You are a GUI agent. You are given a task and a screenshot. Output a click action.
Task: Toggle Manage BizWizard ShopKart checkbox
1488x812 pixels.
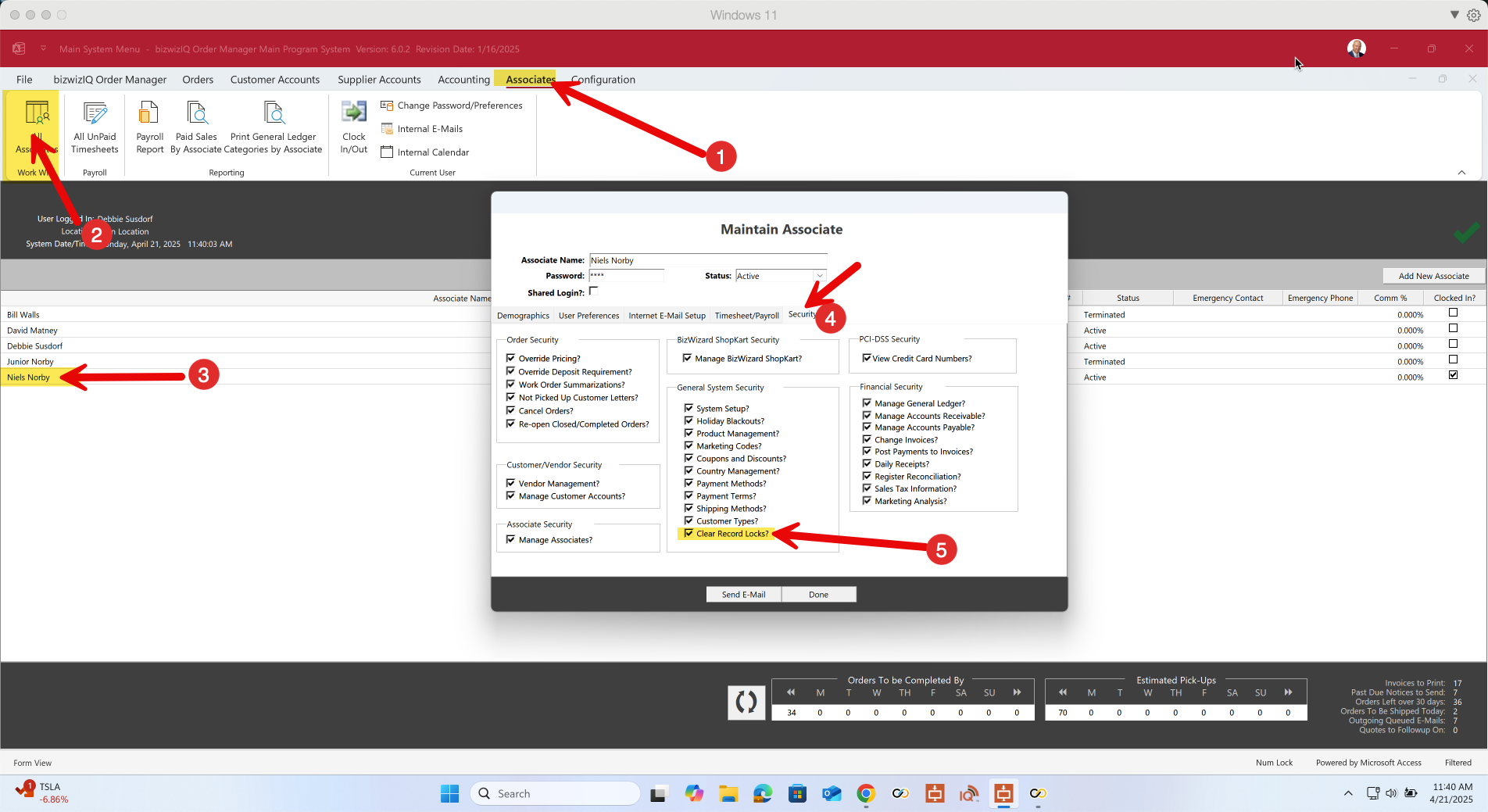(x=687, y=358)
